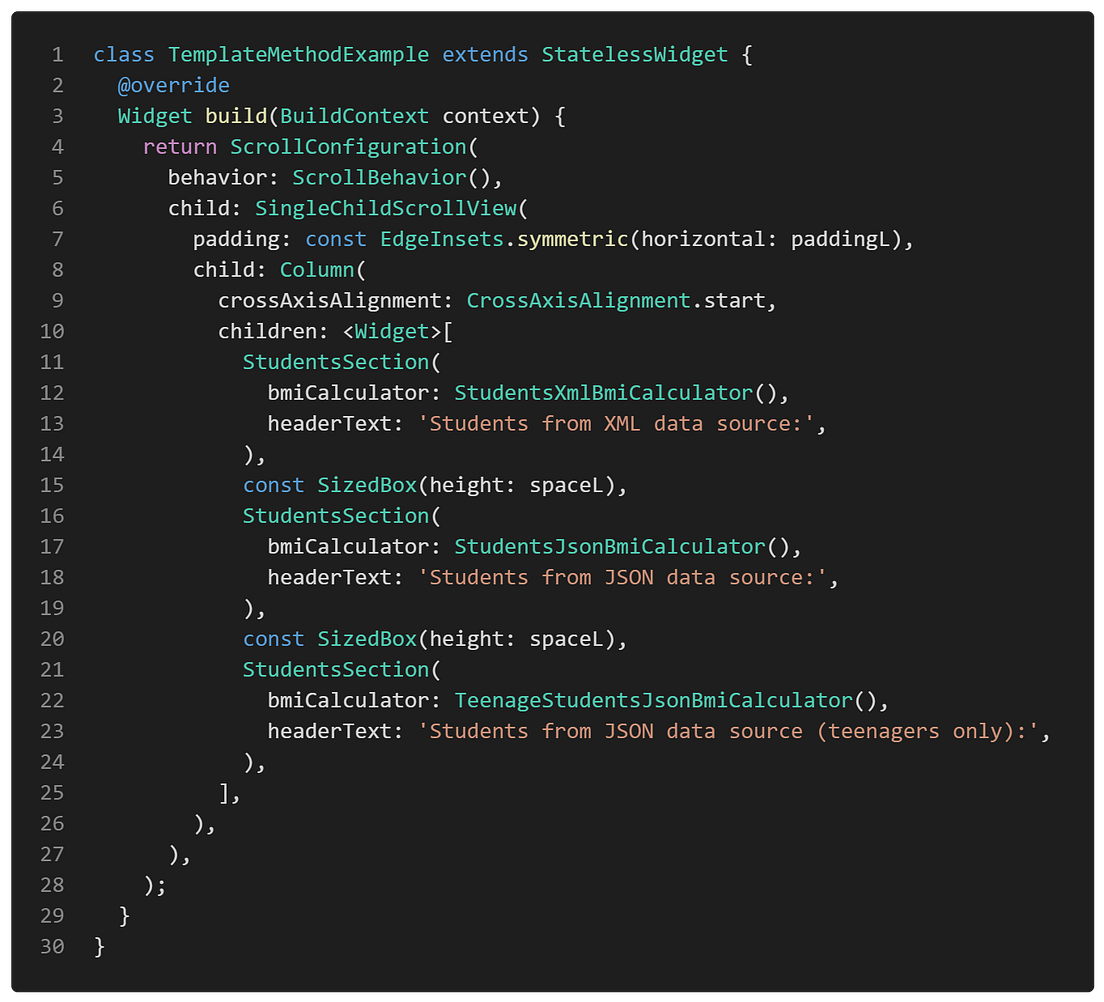Viewport: 1104px width, 1002px height.
Task: Select the @override annotation on line 2
Action: [x=175, y=85]
